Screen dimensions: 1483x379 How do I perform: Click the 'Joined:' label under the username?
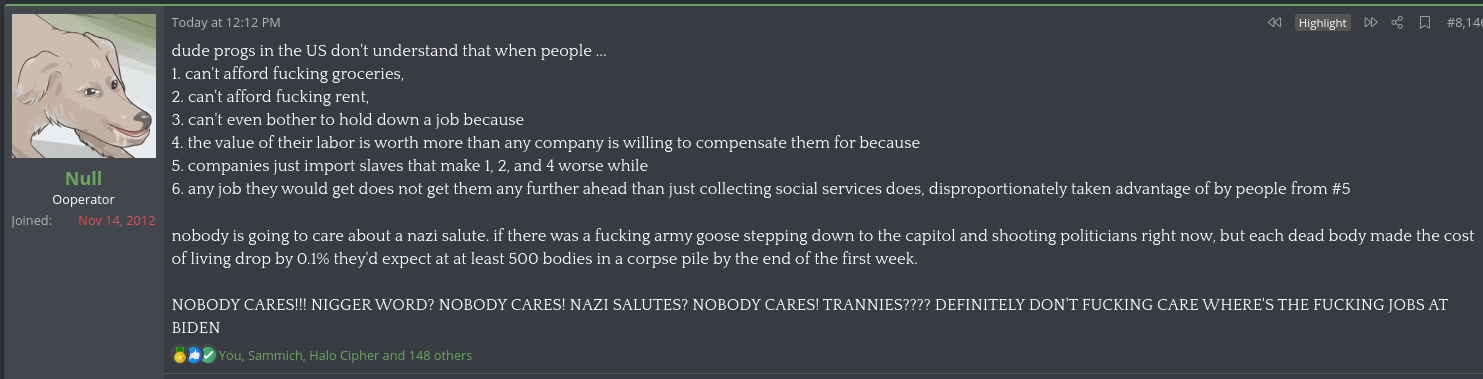coord(32,220)
